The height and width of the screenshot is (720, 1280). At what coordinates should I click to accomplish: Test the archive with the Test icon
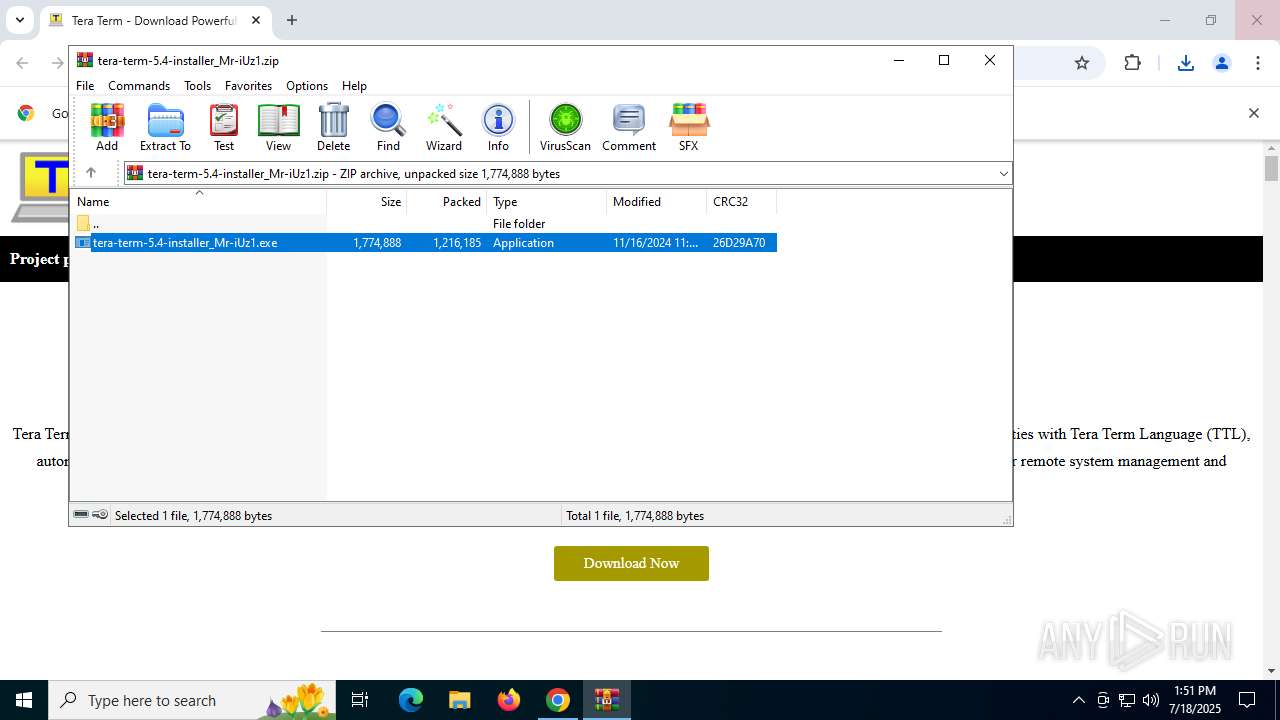(x=224, y=128)
